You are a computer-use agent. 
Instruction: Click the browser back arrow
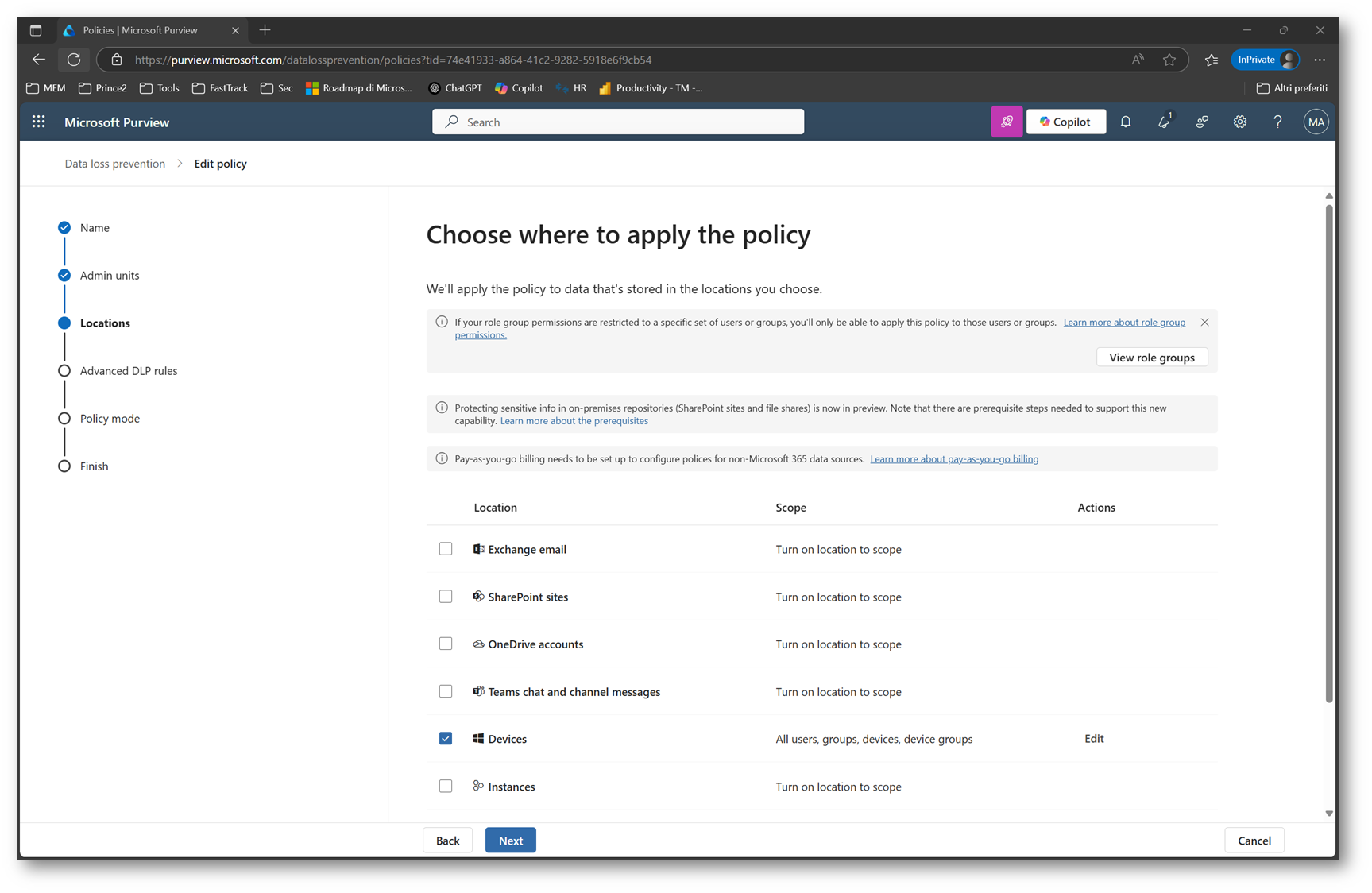pos(39,60)
